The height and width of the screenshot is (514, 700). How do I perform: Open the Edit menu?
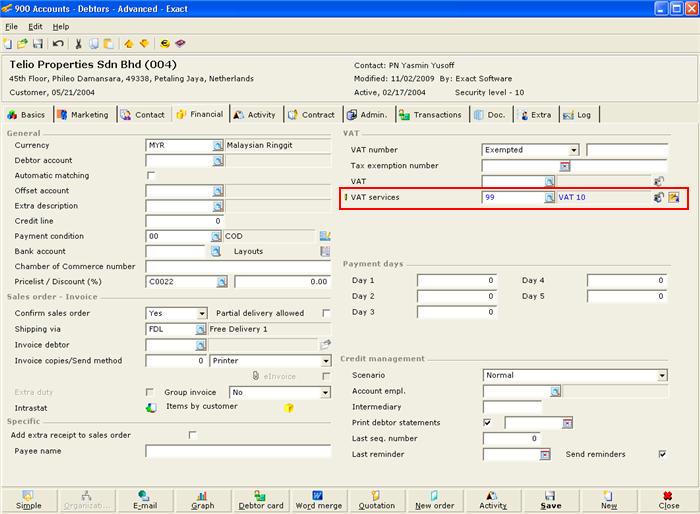(x=36, y=26)
